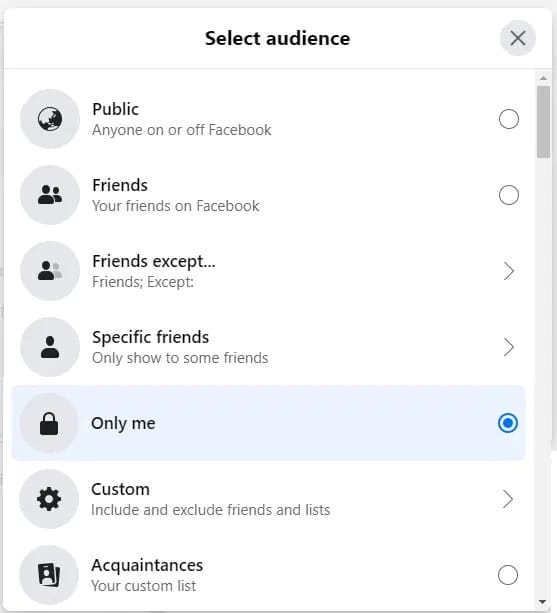This screenshot has height=613, width=557.
Task: Click the padlock Only me icon
Action: (49, 423)
